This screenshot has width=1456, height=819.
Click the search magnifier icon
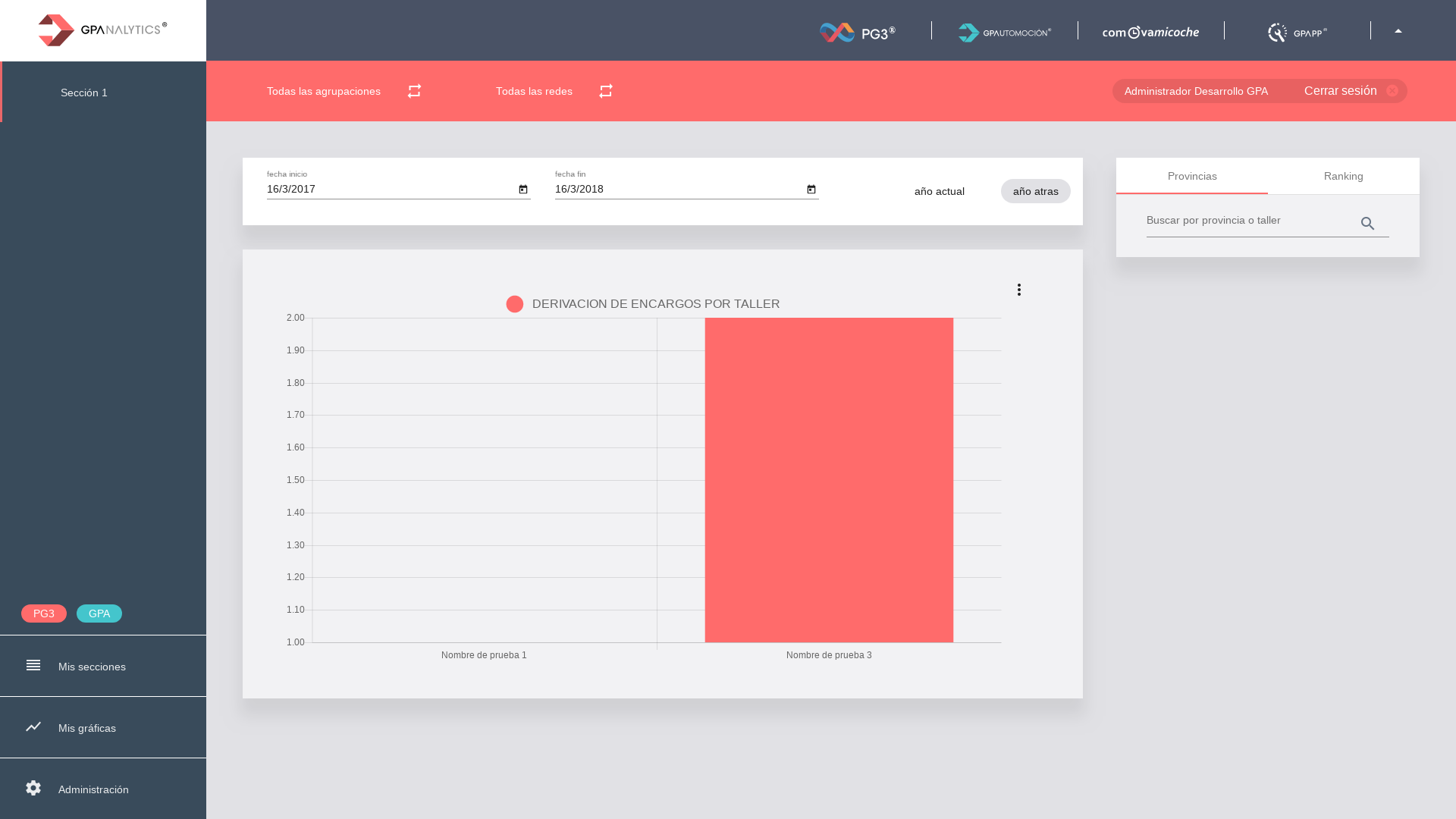click(1367, 224)
